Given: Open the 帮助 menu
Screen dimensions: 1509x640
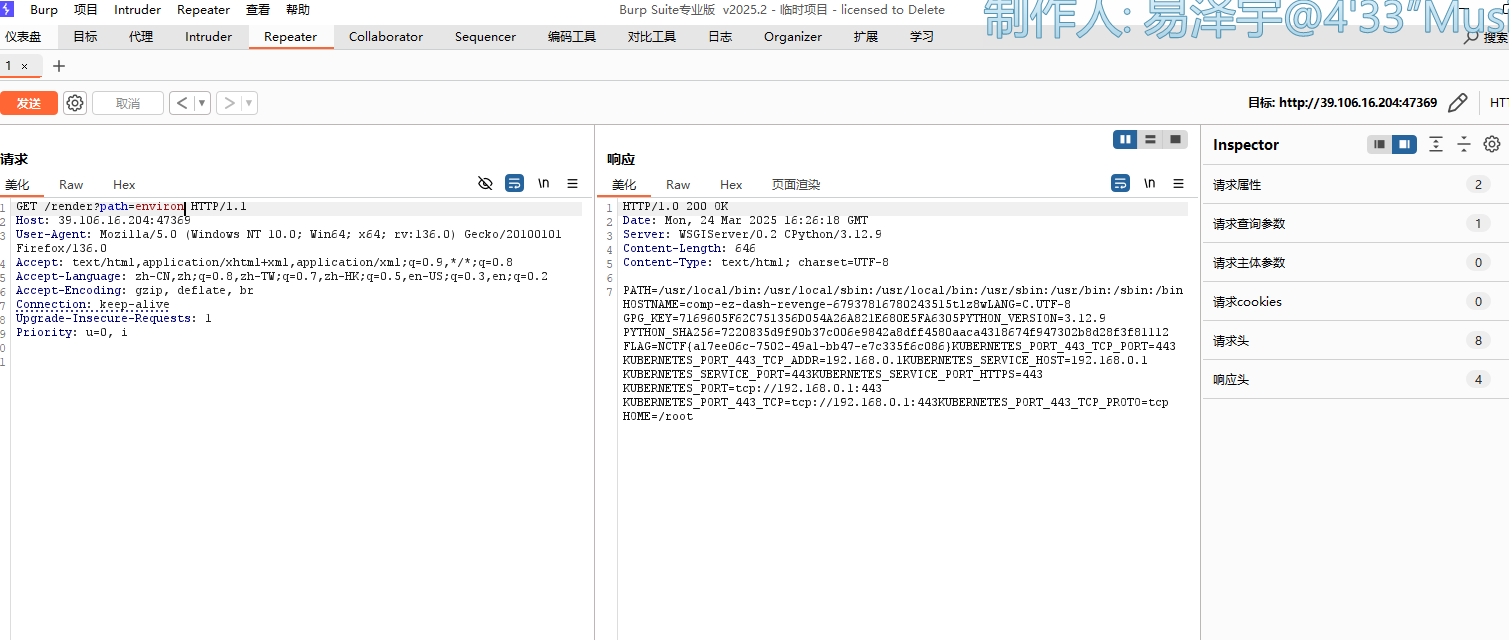Looking at the screenshot, I should click(x=298, y=10).
